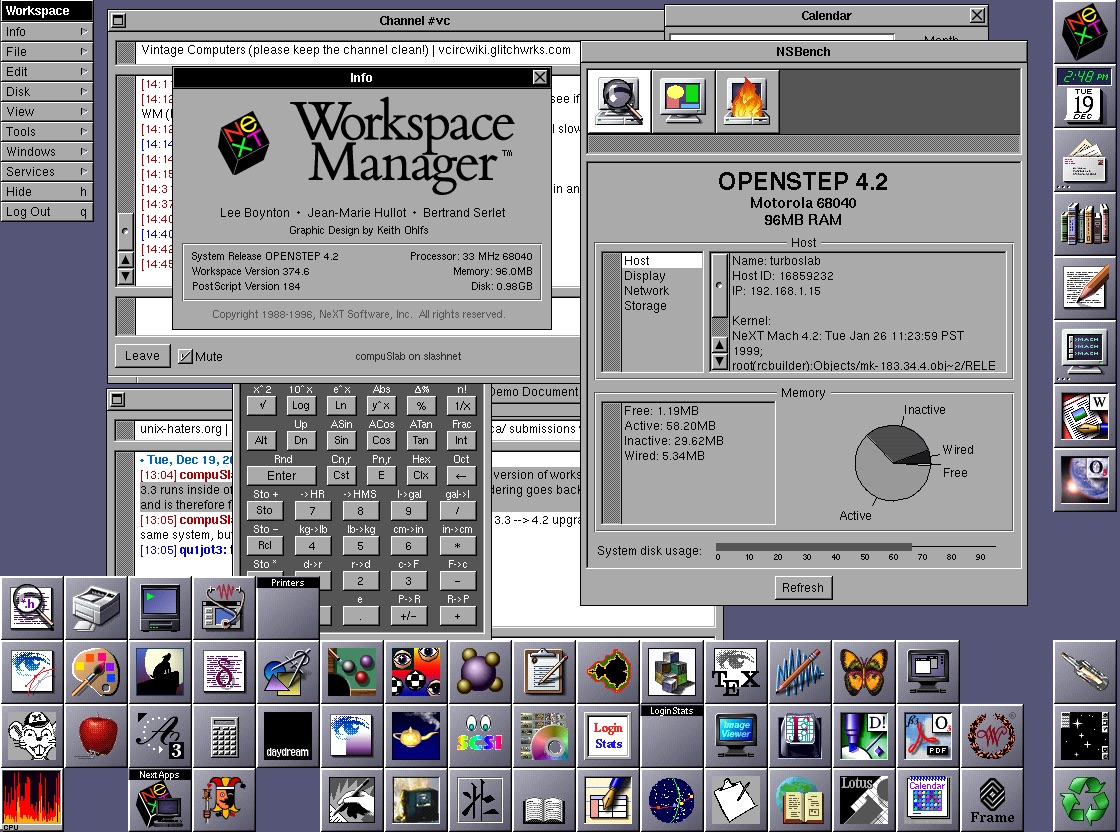Toggle the Mute checkbox in channel #vc
The height and width of the screenshot is (832, 1120).
[x=186, y=356]
